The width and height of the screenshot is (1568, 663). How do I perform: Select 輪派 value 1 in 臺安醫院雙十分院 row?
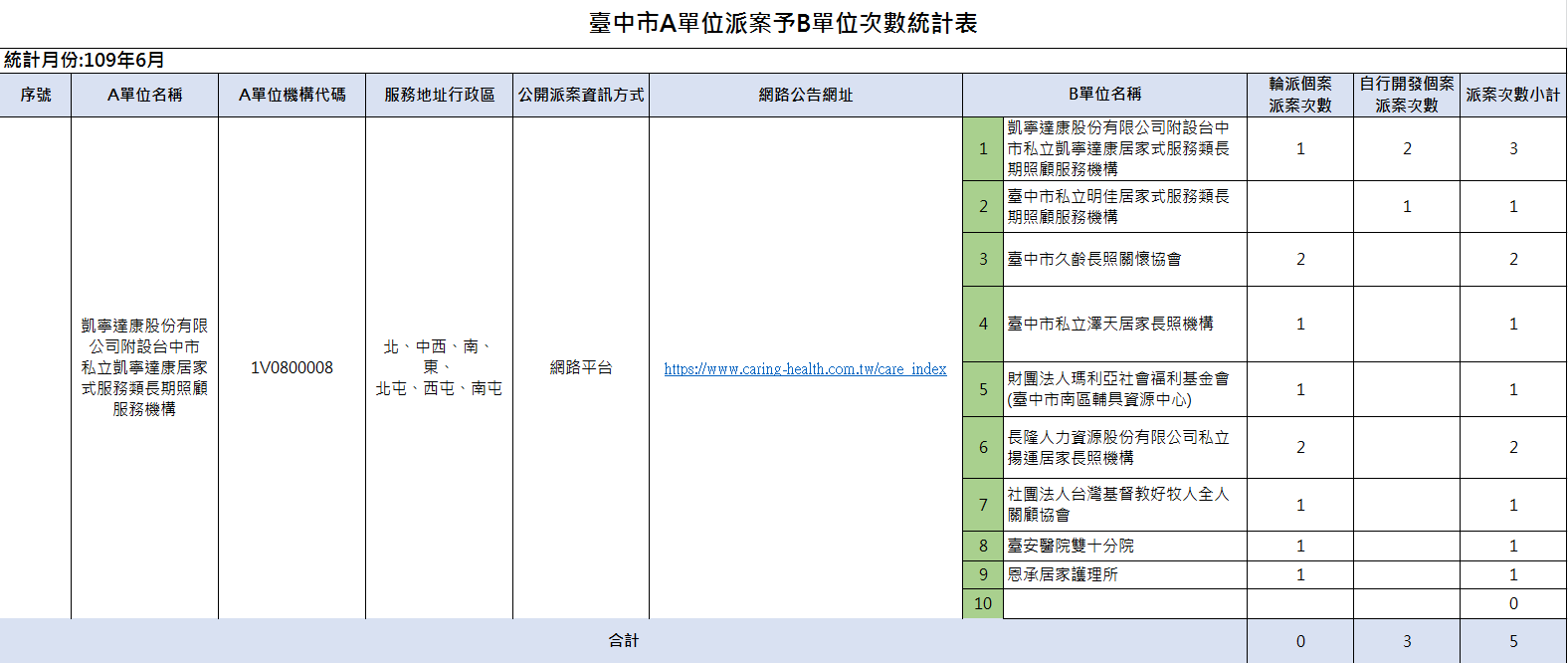coord(1300,546)
